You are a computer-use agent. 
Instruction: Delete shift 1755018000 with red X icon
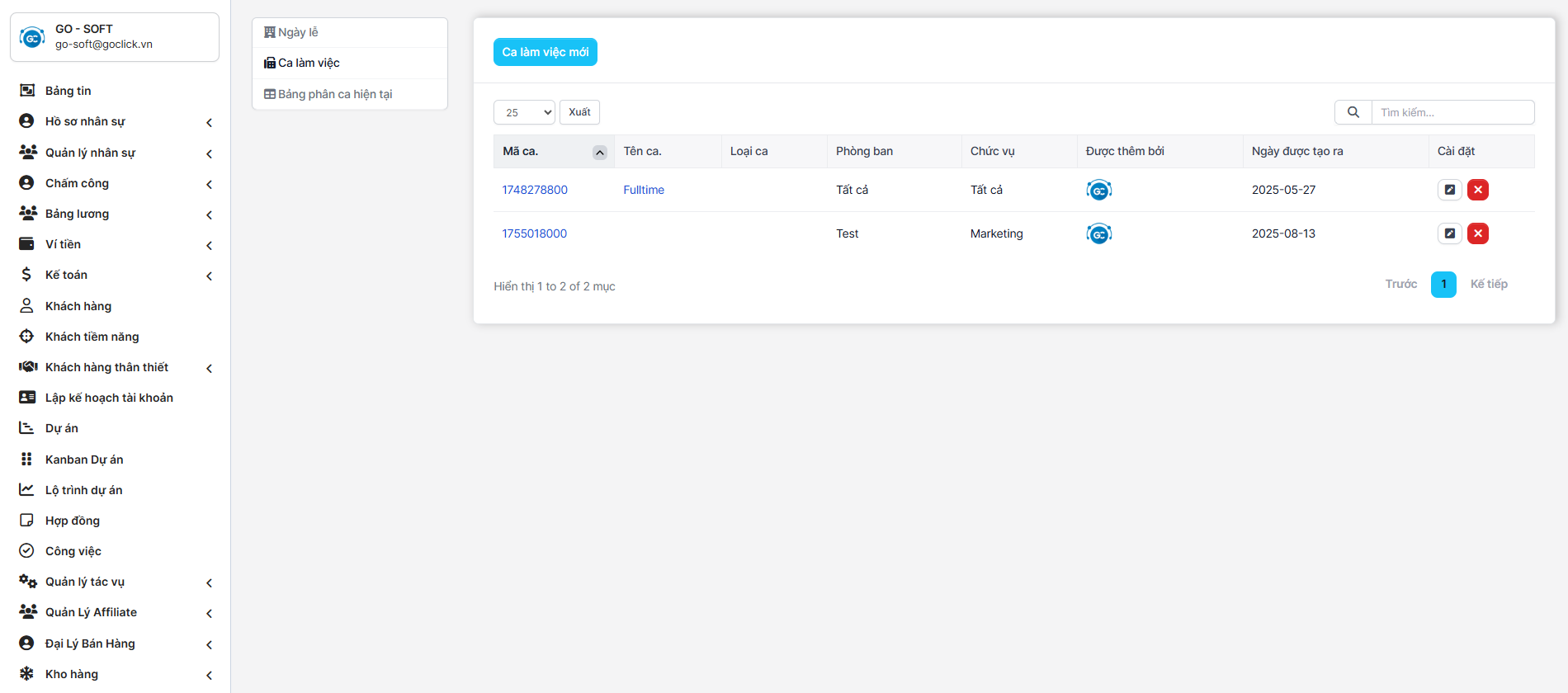1477,233
